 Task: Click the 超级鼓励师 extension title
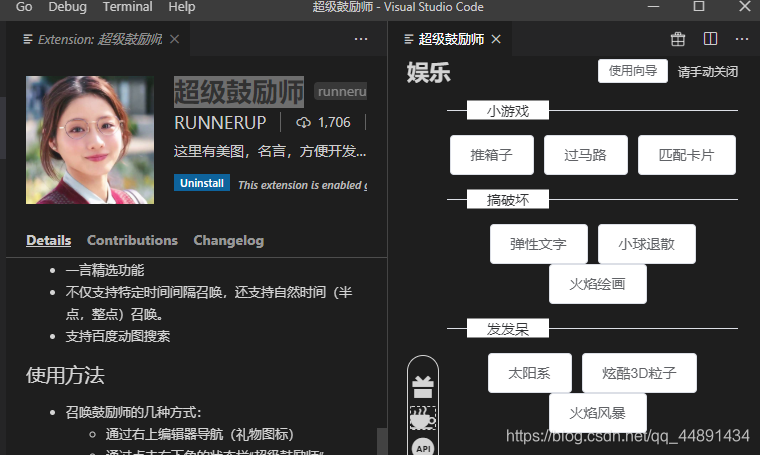coord(238,92)
